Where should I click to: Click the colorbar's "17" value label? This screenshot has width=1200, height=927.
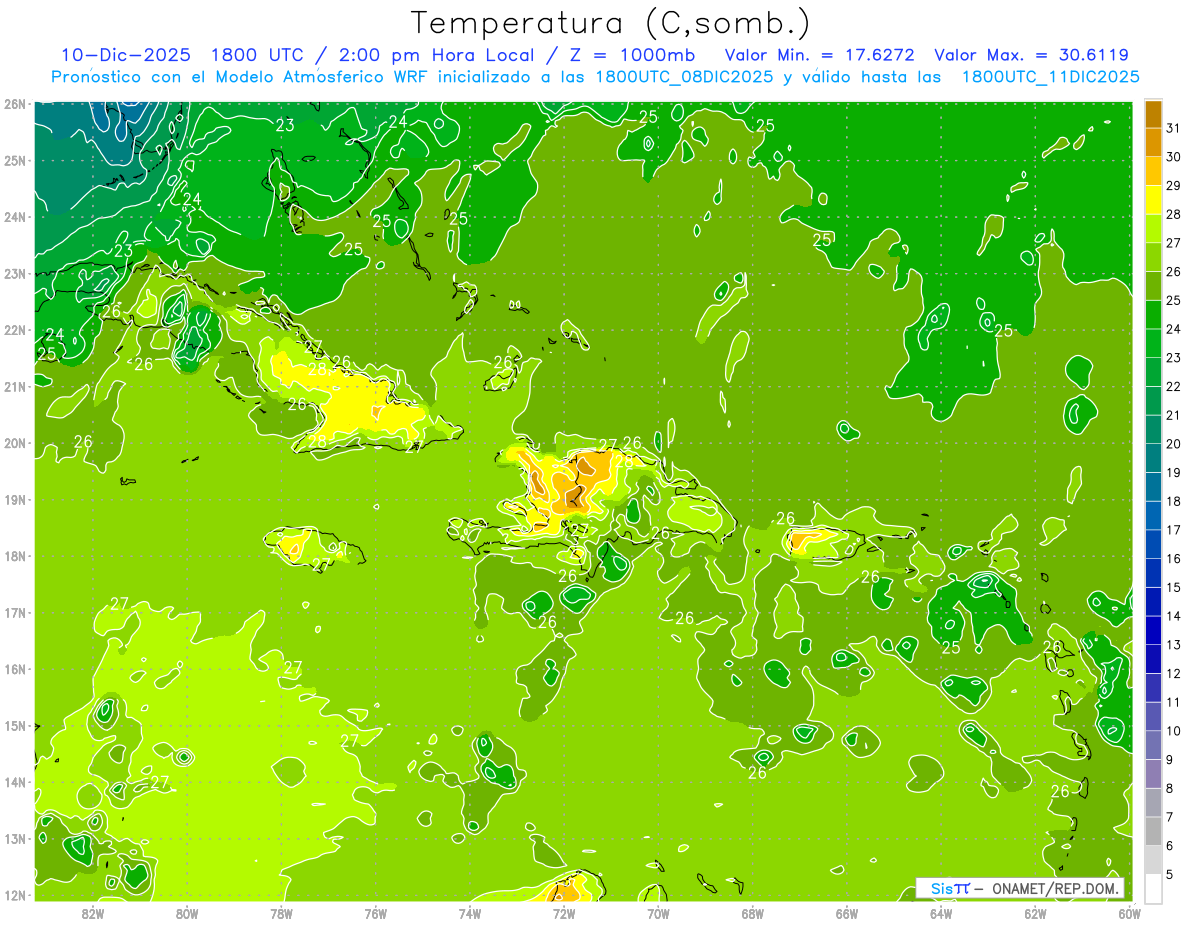[1174, 530]
